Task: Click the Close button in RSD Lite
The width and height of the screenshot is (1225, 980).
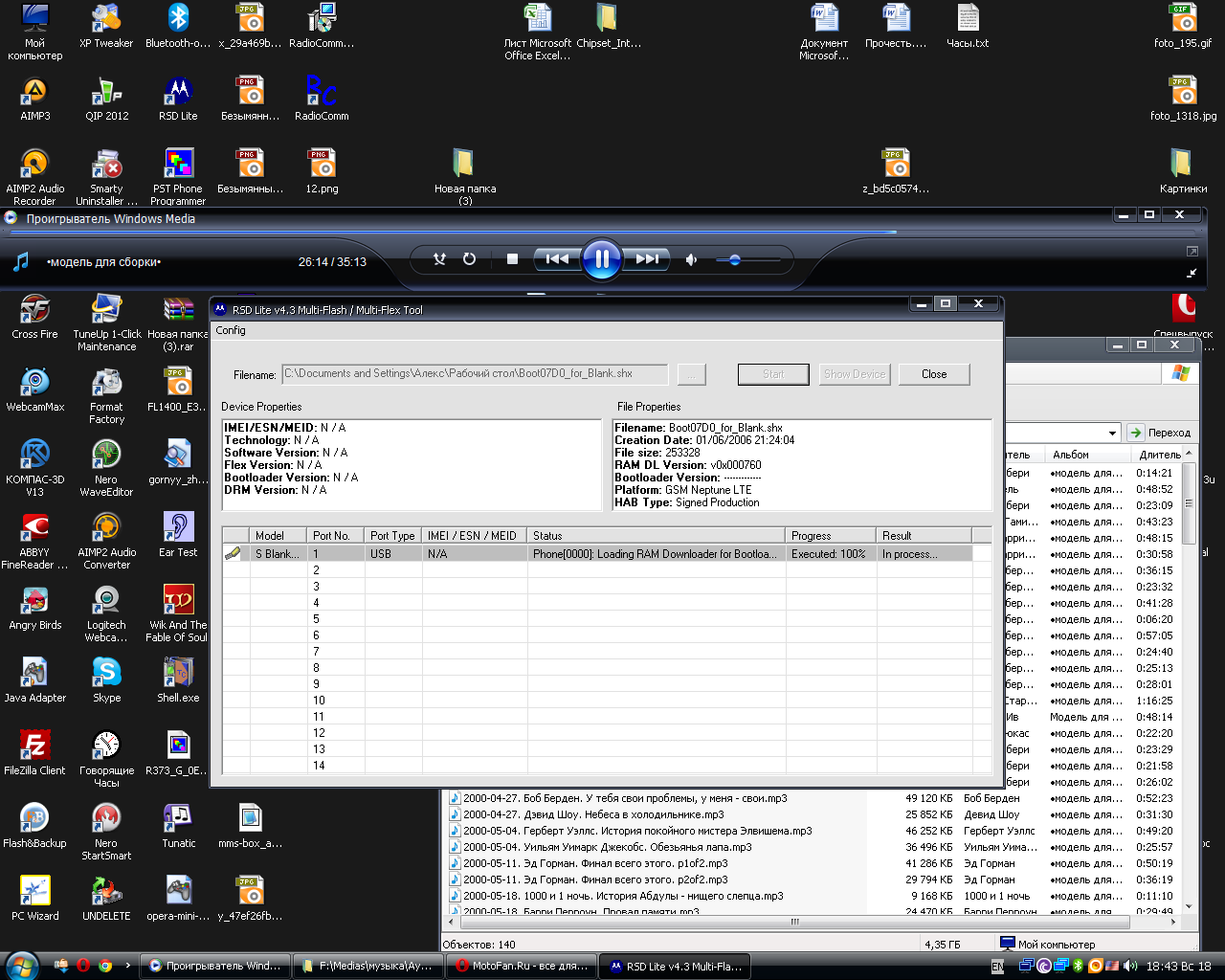Action: (x=934, y=374)
